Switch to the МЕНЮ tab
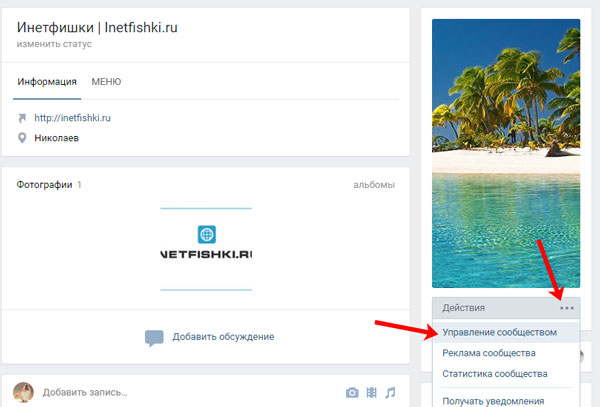Viewport: 600px width, 407px height. click(x=106, y=82)
